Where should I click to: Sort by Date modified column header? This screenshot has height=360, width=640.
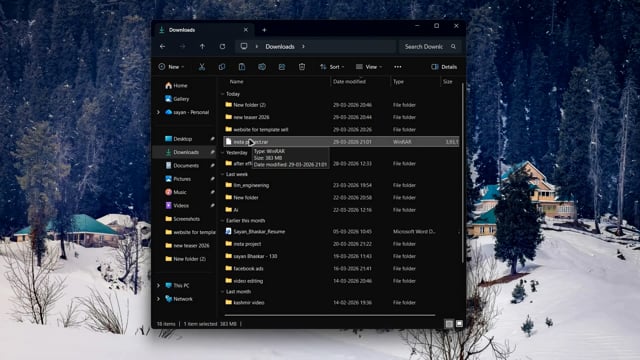point(349,82)
